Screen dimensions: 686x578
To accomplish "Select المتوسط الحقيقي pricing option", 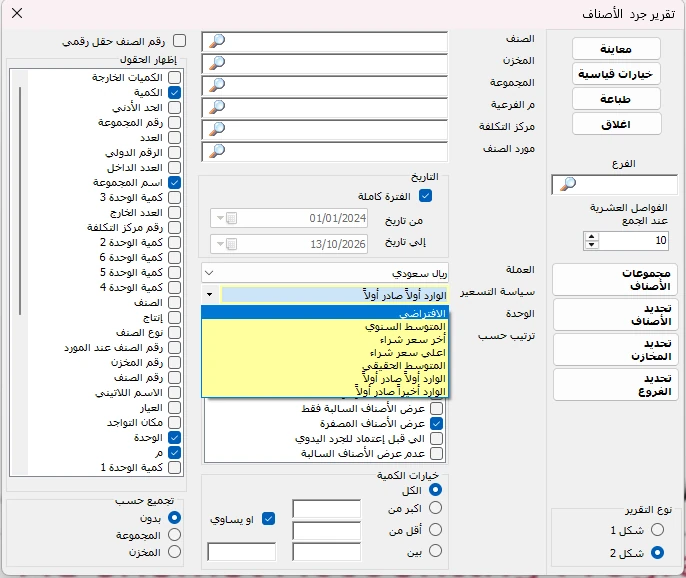I will pos(325,365).
